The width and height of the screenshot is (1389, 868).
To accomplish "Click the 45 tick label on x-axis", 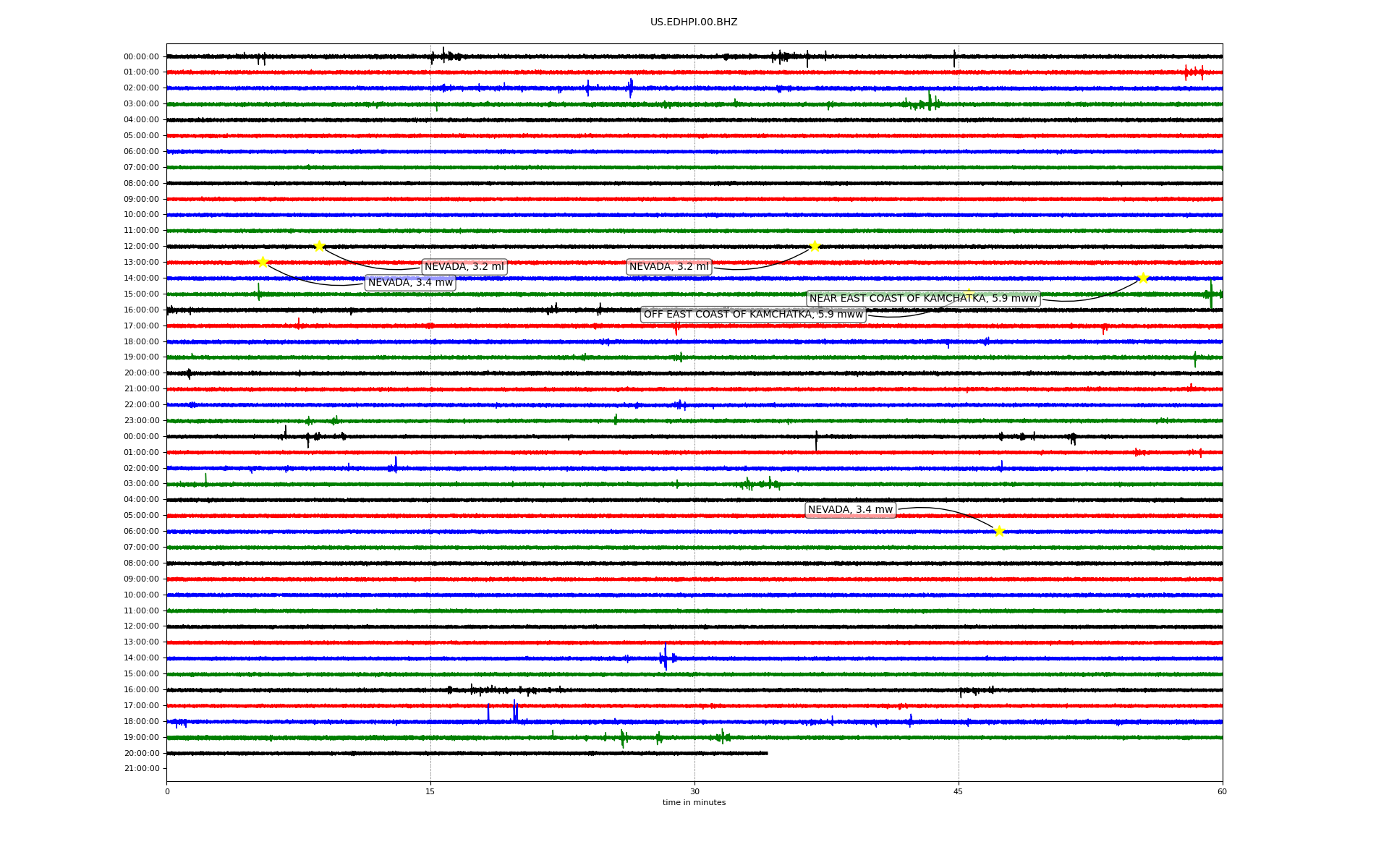I will point(959,791).
